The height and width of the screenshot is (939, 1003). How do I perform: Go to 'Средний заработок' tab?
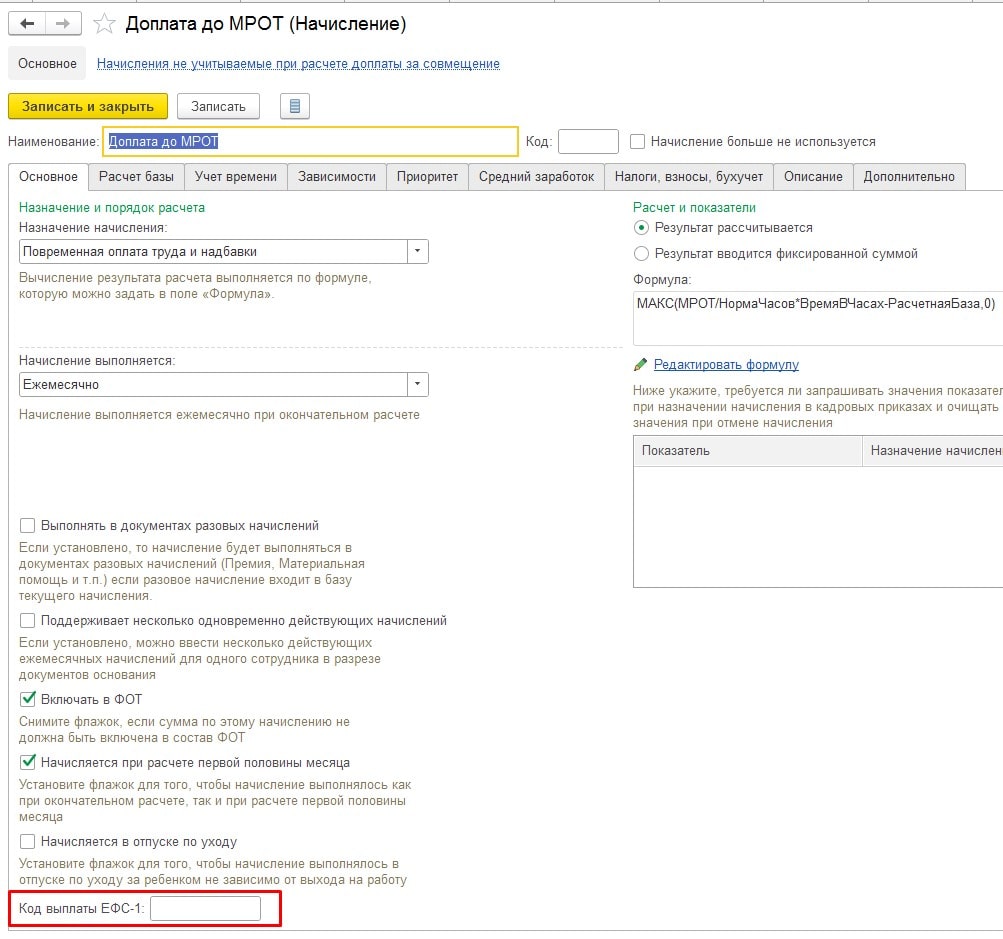[x=536, y=177]
